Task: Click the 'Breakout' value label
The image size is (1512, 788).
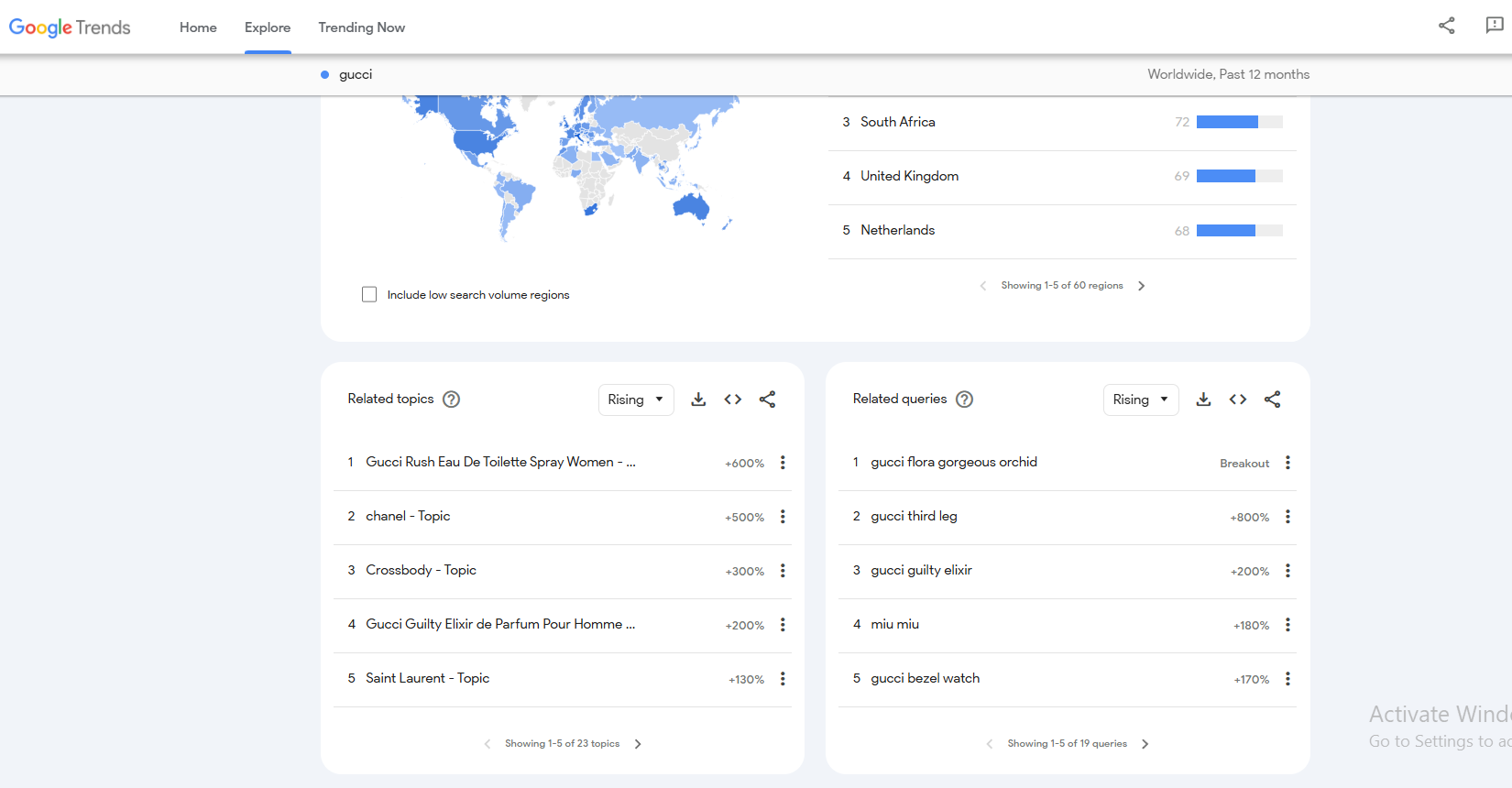Action: pos(1244,464)
